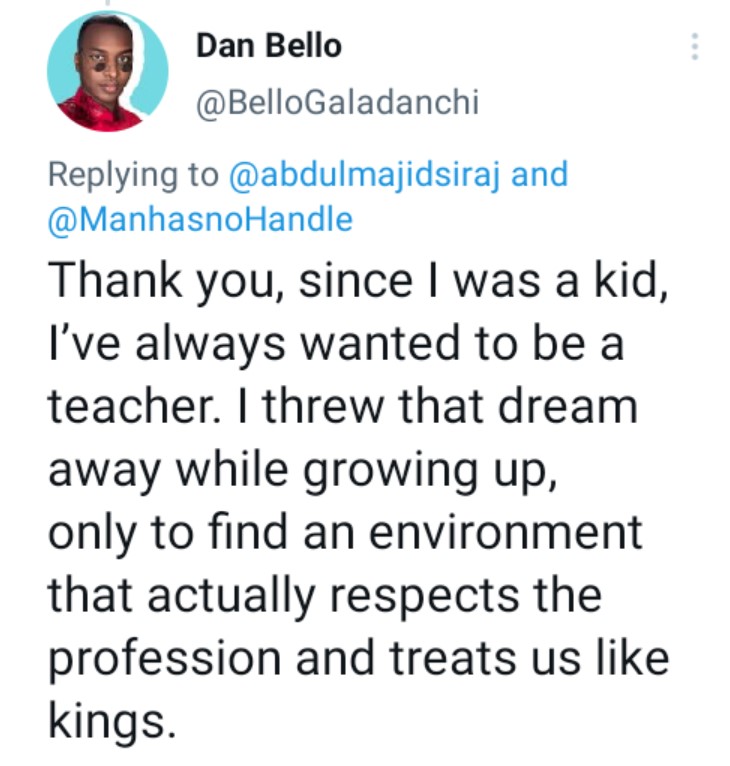The image size is (730, 766).
Task: Click the word "kid," in the first line
Action: click(624, 283)
